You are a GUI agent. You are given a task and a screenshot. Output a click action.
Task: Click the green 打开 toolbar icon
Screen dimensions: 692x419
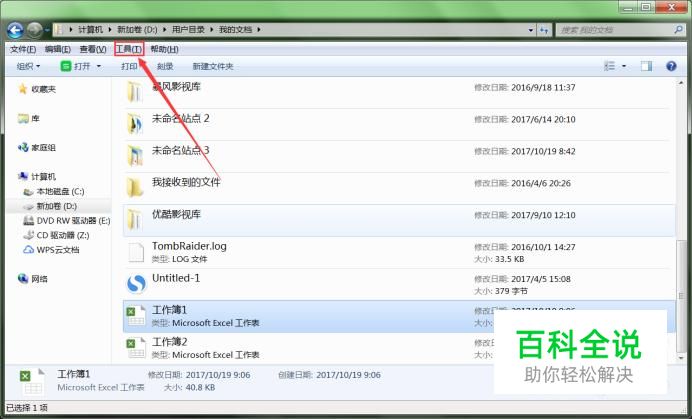[x=66, y=66]
